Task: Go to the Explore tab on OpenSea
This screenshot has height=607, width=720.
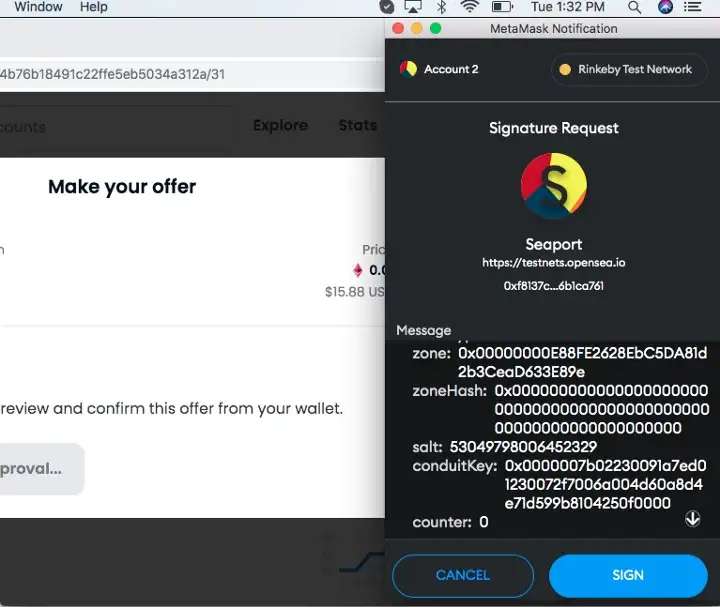Action: pyautogui.click(x=280, y=125)
